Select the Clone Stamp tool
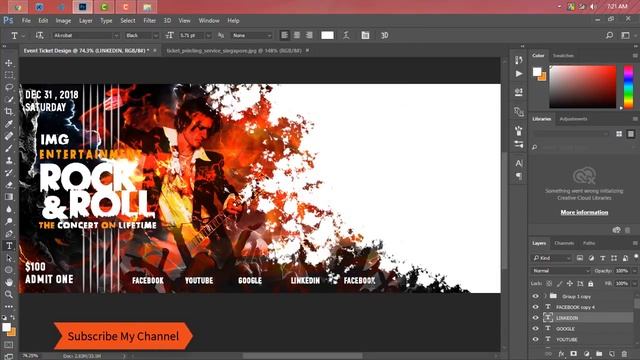Viewport: 640px width, 360px height. click(9, 160)
